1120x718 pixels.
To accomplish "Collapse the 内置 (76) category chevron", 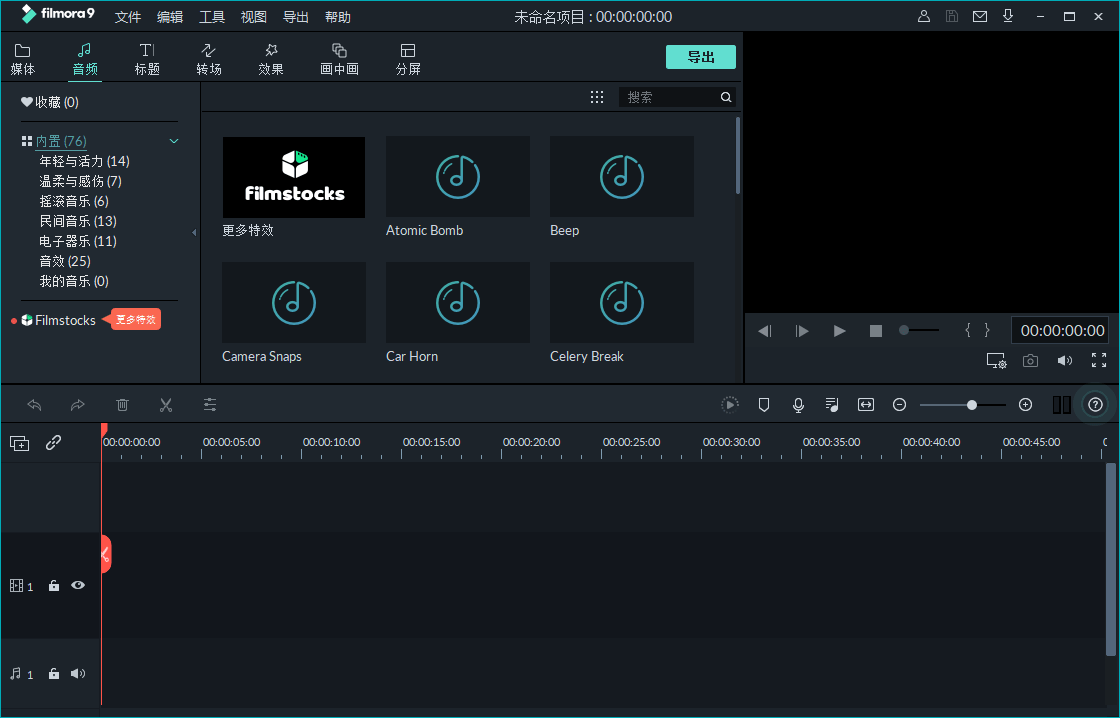I will [174, 141].
